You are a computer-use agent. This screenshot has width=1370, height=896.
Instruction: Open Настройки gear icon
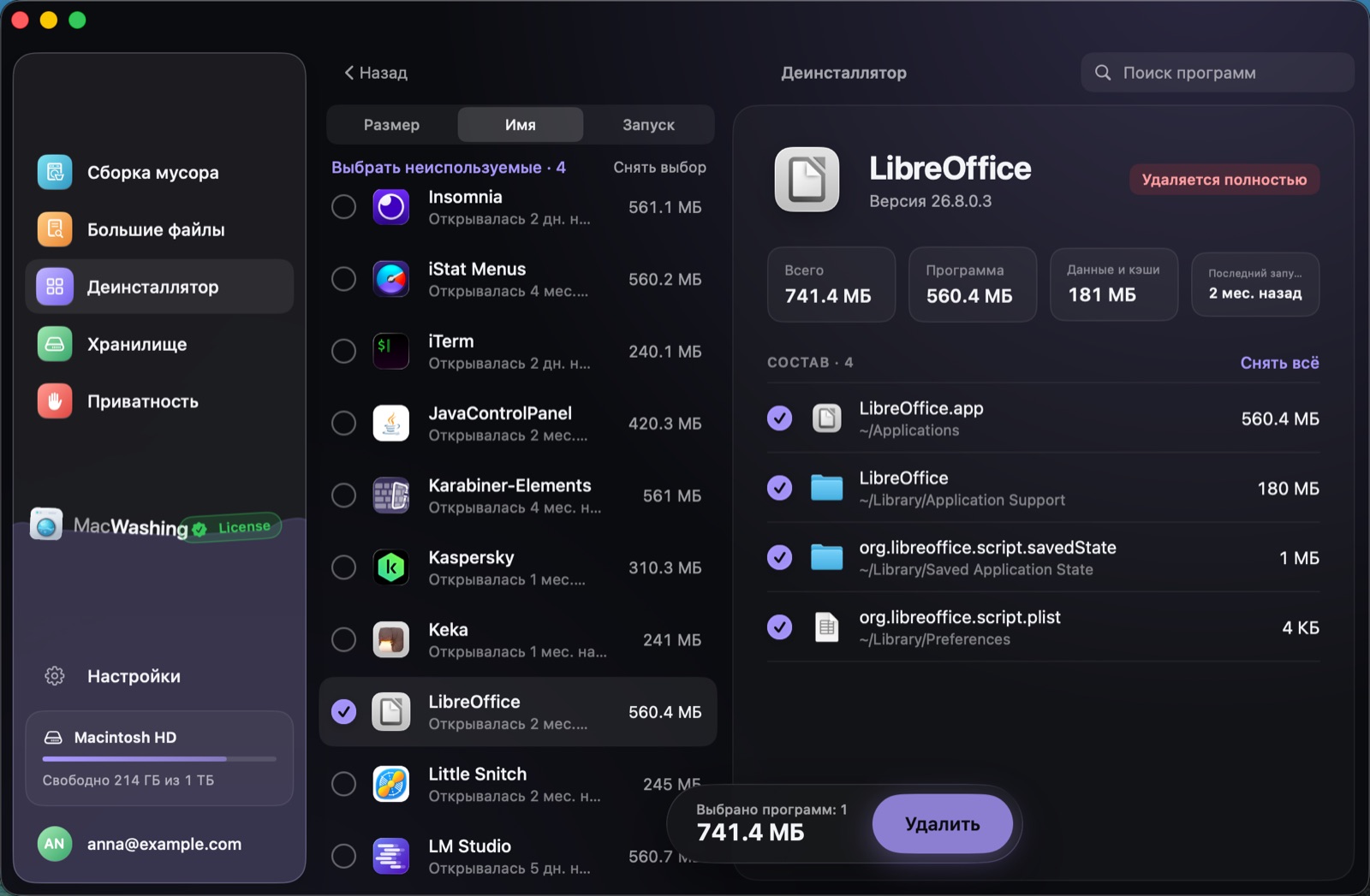pyautogui.click(x=55, y=676)
